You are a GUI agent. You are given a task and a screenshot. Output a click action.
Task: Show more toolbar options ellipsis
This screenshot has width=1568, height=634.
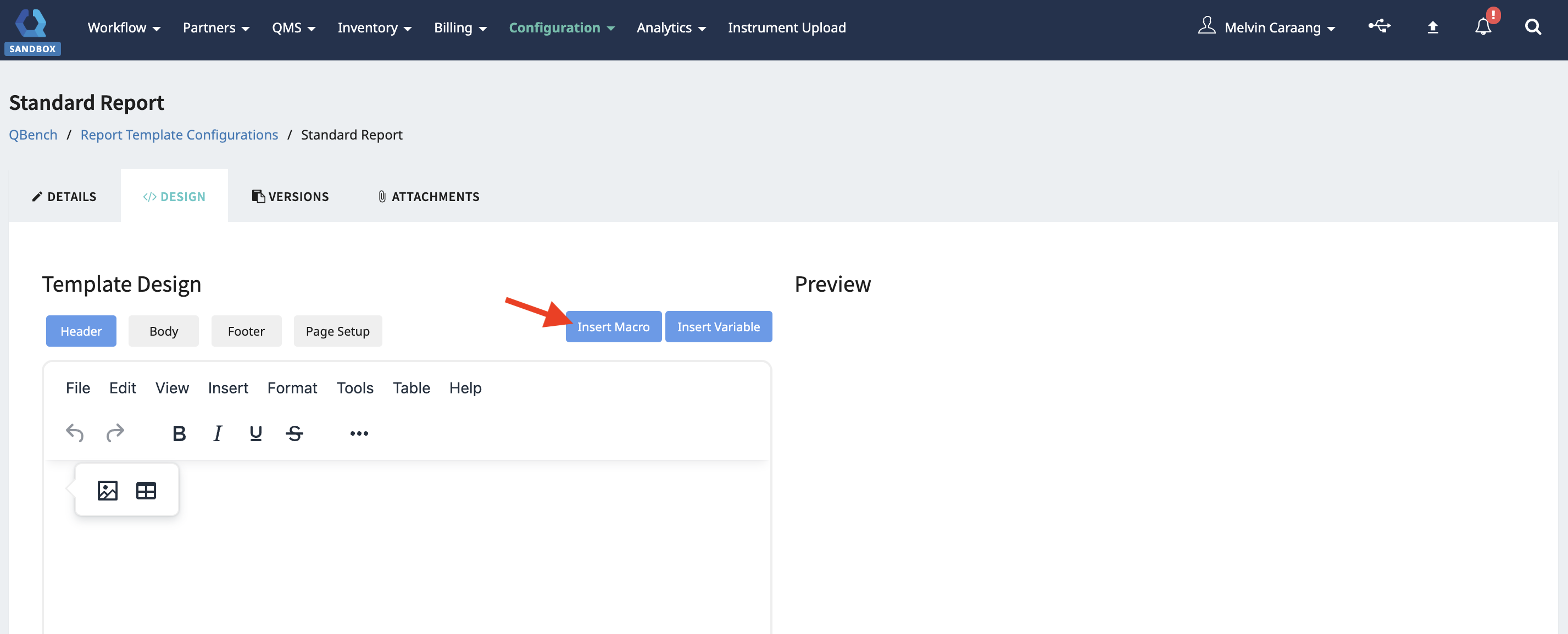(x=359, y=433)
